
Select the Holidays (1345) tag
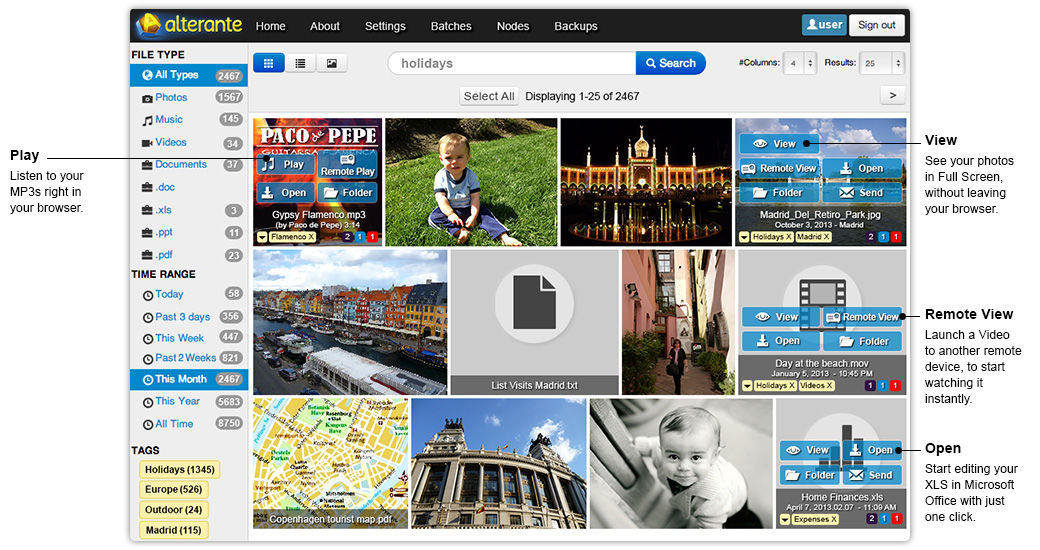point(180,470)
